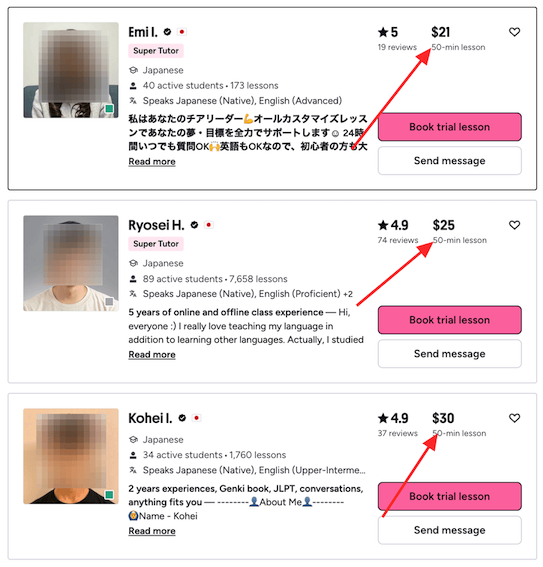Send message to Ryosei H.
This screenshot has width=543, height=567.
coord(449,354)
